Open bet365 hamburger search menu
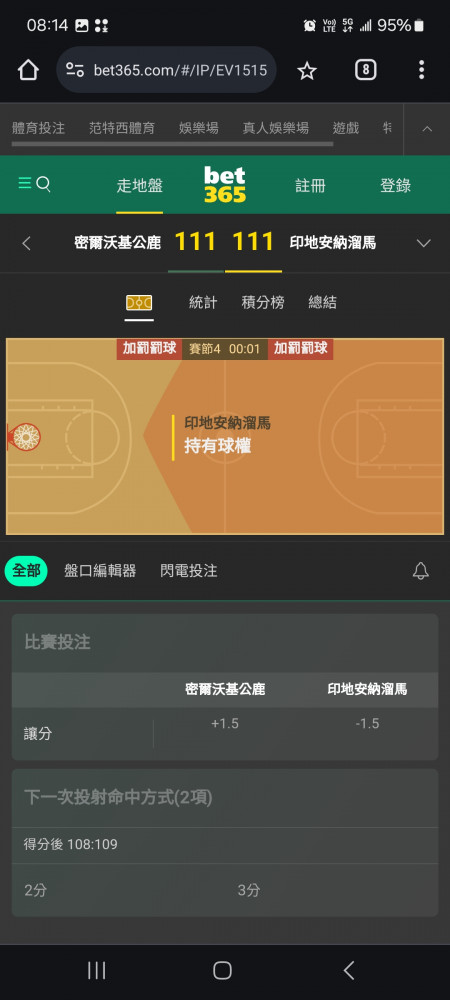450x1000 pixels. tap(34, 184)
